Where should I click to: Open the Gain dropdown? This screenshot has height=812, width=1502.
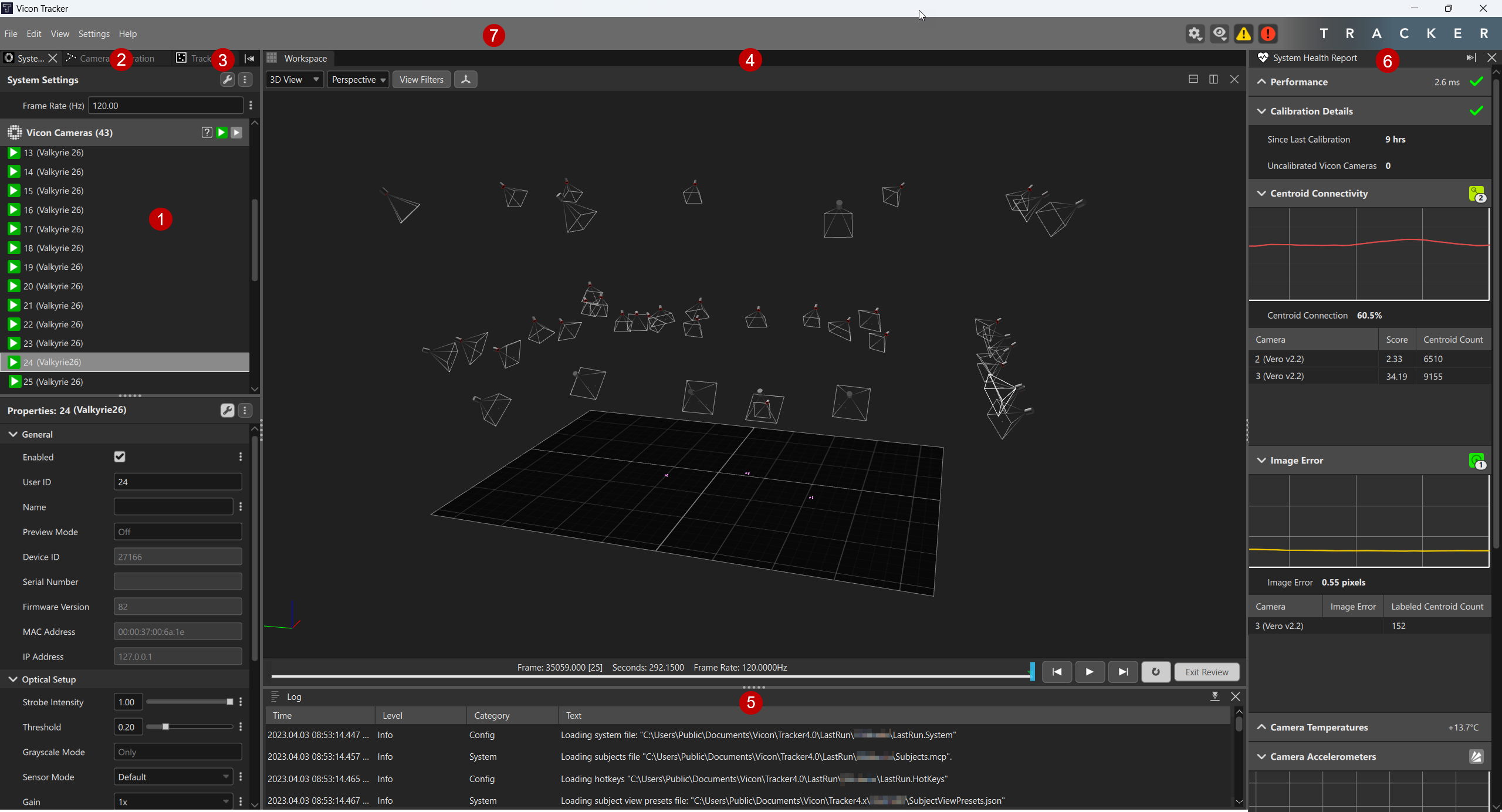point(173,802)
